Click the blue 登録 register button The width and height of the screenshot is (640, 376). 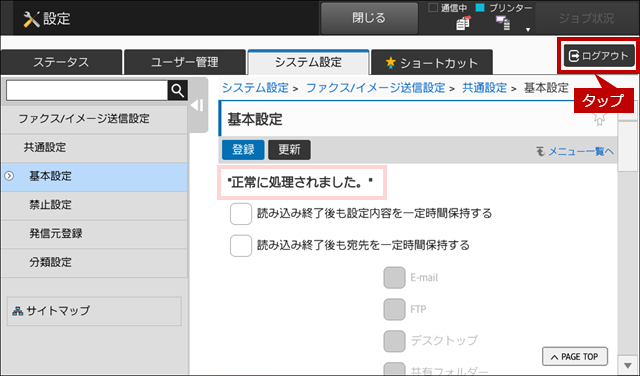243,150
